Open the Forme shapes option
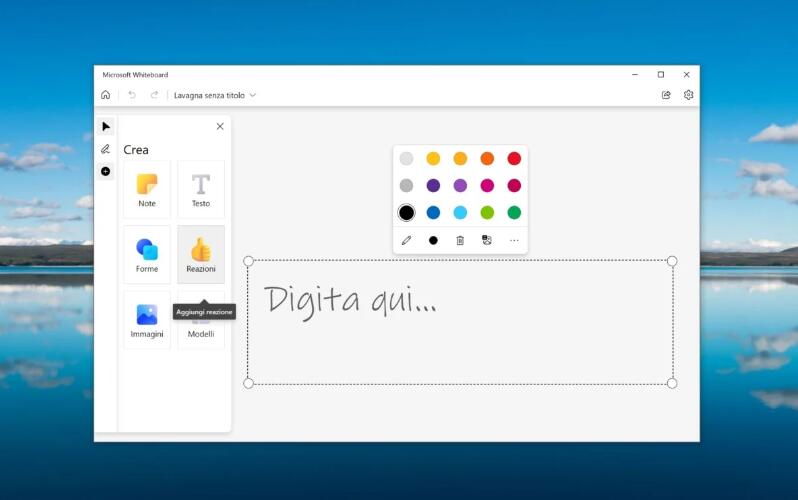The image size is (798, 500). click(x=147, y=255)
